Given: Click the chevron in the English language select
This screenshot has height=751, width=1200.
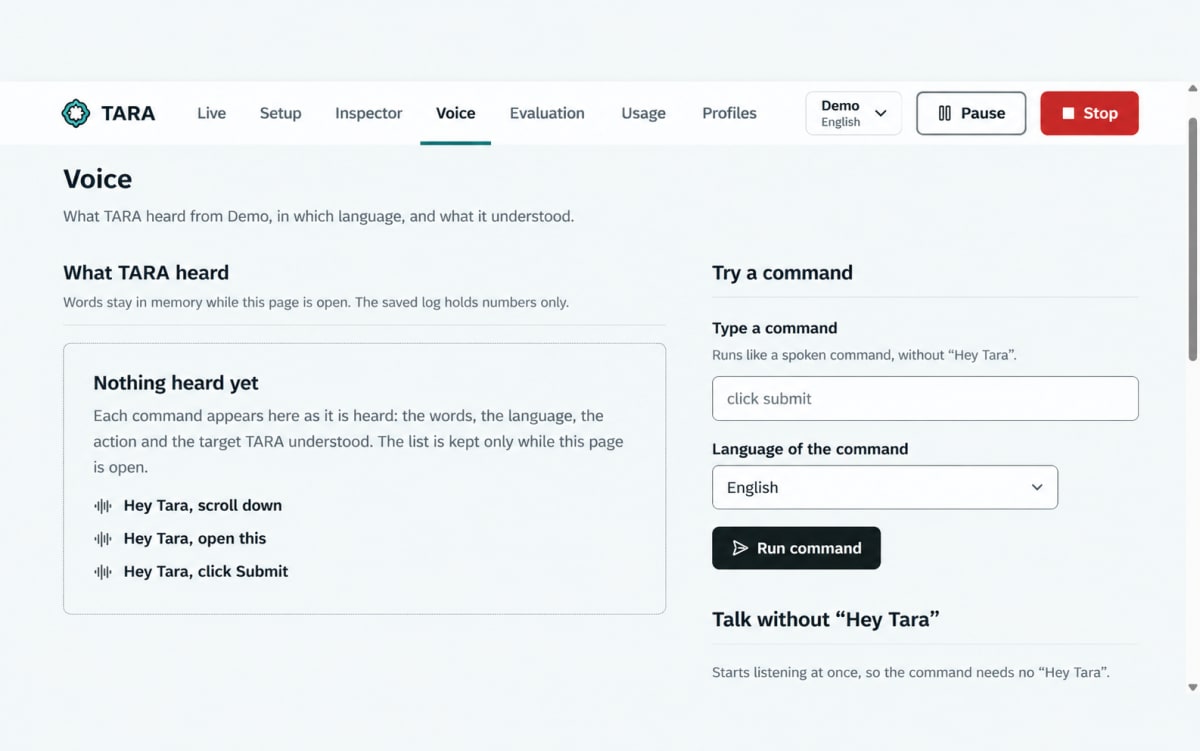Looking at the screenshot, I should point(1037,487).
